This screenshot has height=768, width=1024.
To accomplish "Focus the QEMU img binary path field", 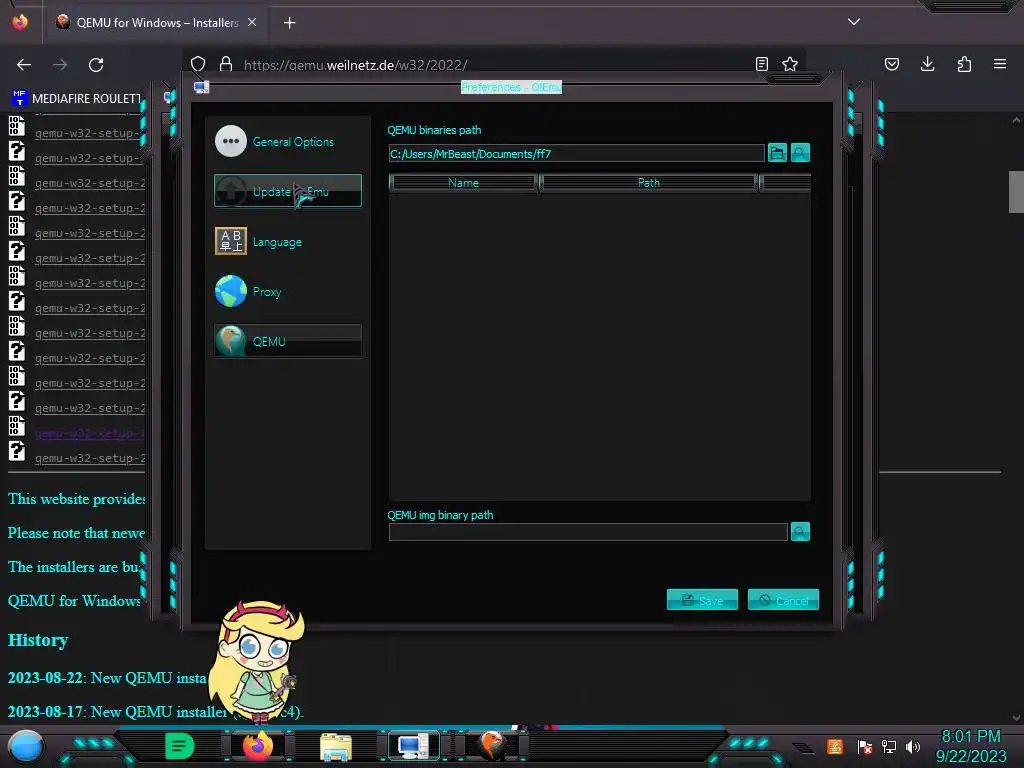I will point(588,532).
